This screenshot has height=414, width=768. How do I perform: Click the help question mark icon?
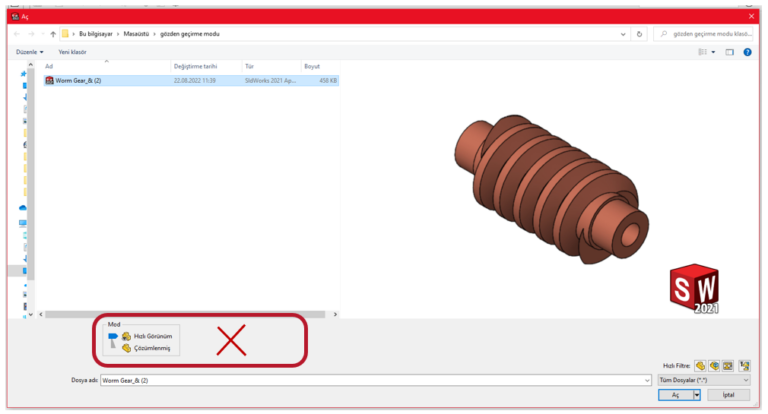click(747, 51)
